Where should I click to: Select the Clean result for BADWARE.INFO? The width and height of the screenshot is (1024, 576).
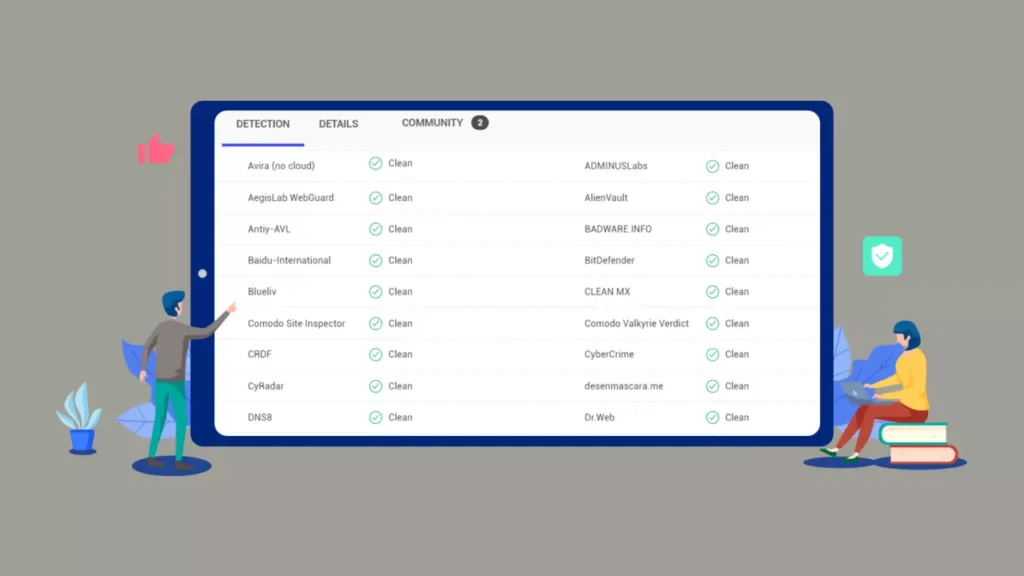[737, 229]
